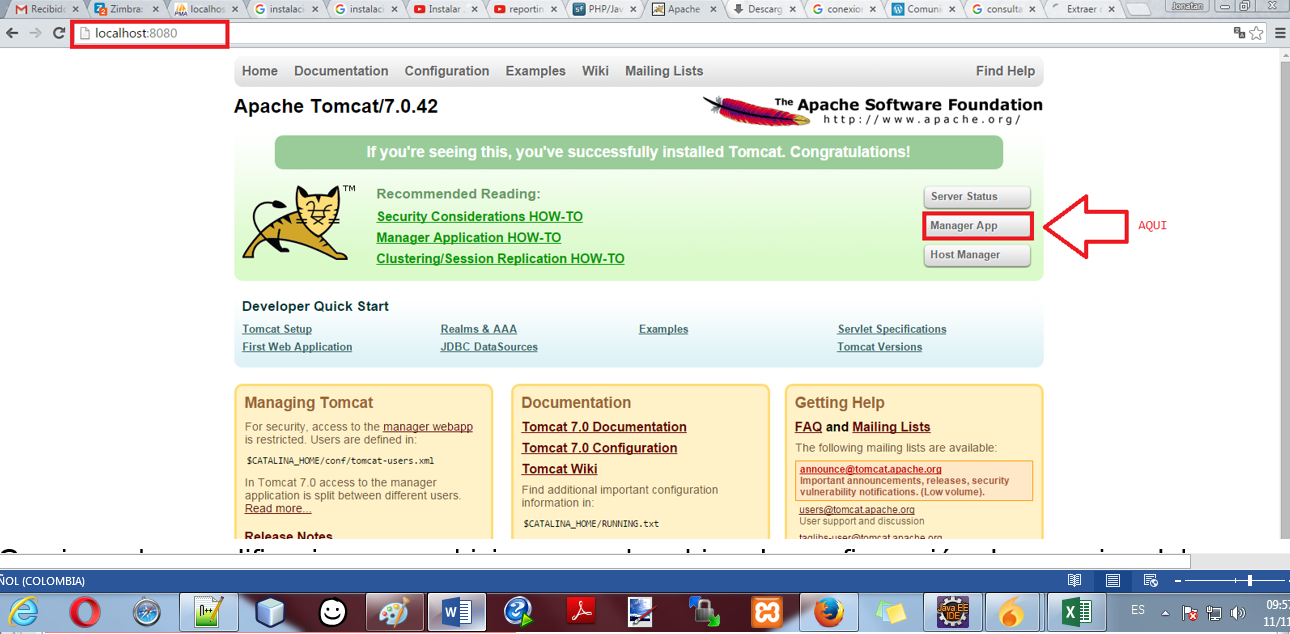Click the browser Forward arrow

pos(36,33)
